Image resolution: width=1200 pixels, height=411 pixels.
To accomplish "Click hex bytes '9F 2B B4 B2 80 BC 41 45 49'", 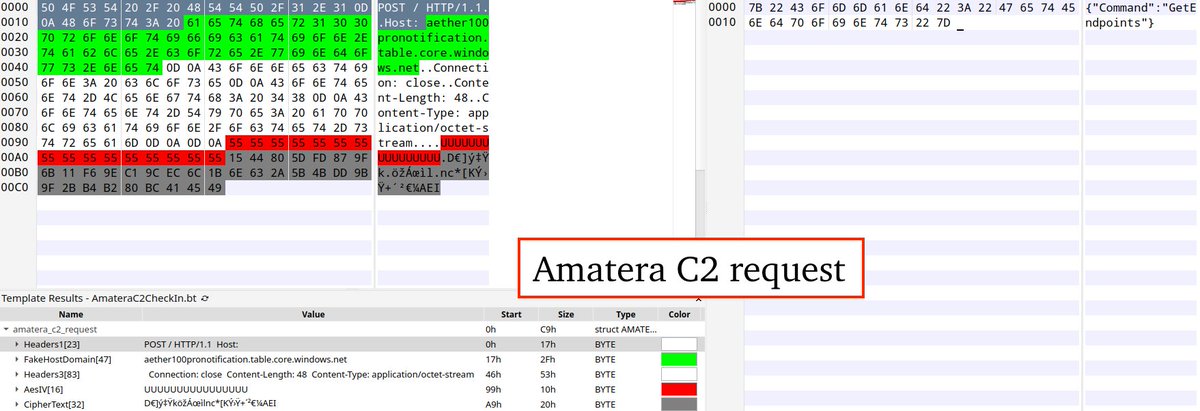I will [133, 188].
